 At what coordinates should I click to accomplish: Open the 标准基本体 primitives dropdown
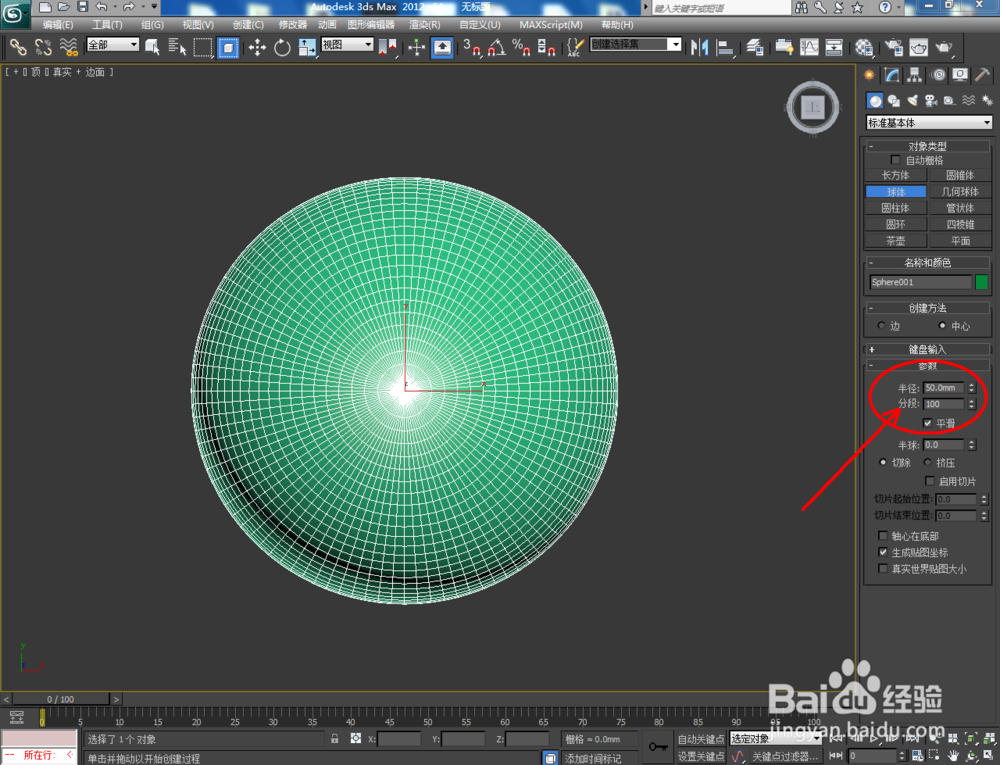pyautogui.click(x=929, y=122)
